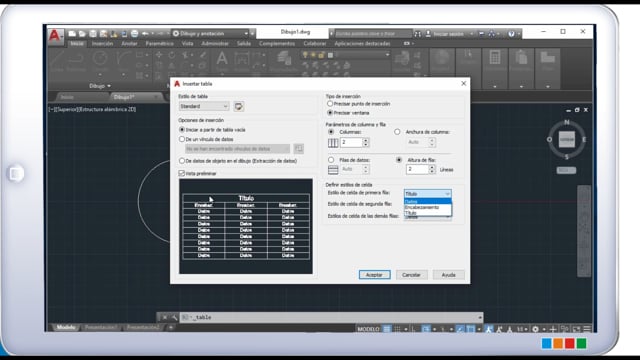Toggle the Vista preliminar checkbox

(x=182, y=173)
